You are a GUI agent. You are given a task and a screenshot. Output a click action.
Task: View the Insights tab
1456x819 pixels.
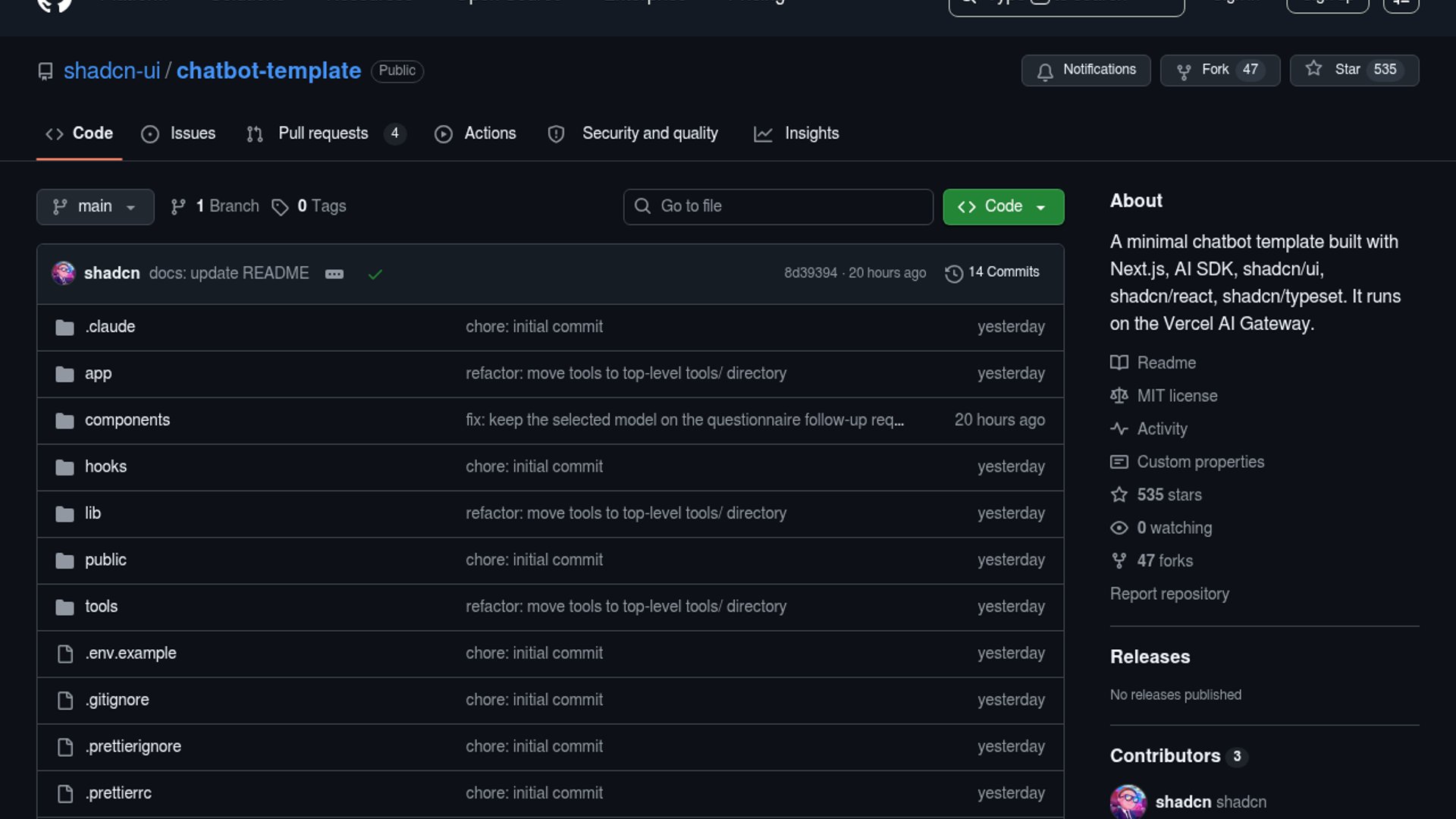coord(796,133)
